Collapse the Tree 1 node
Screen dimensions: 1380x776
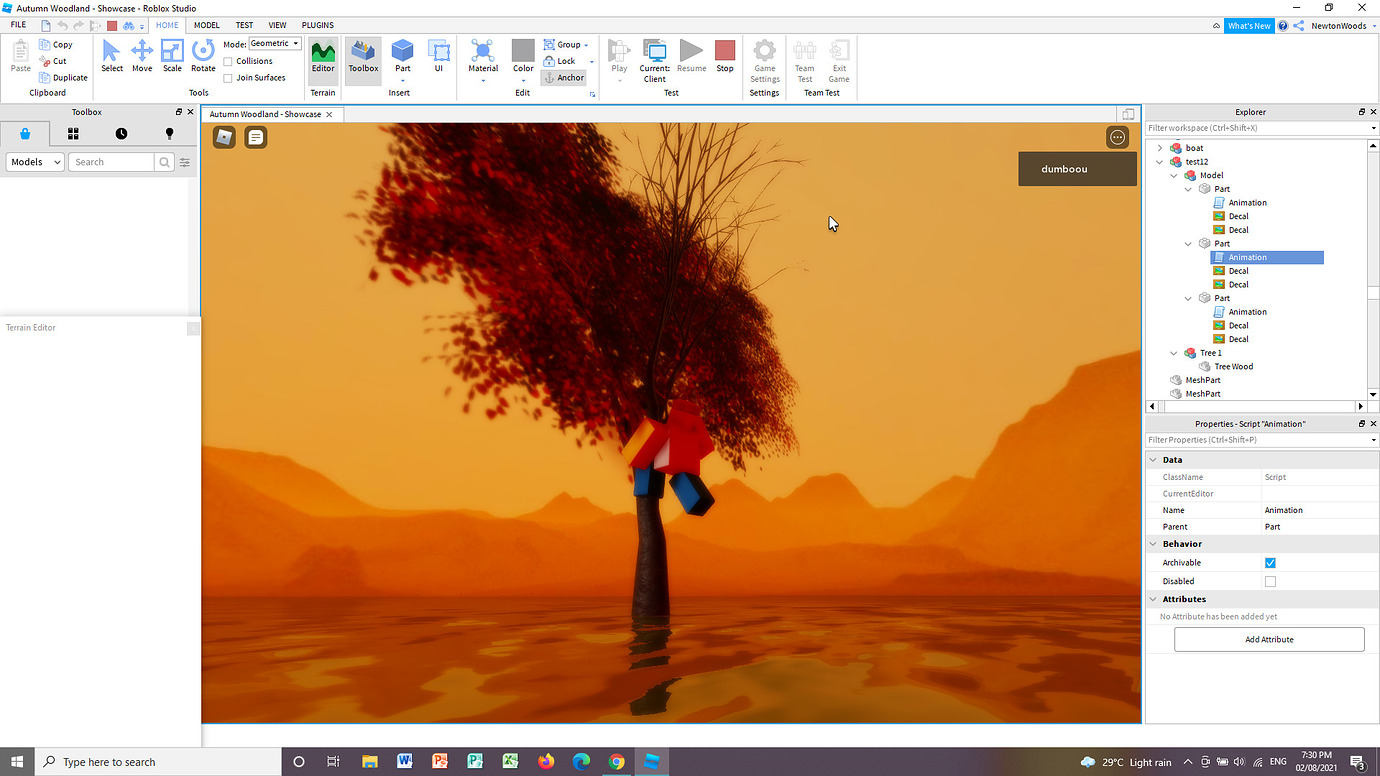[x=1174, y=353]
